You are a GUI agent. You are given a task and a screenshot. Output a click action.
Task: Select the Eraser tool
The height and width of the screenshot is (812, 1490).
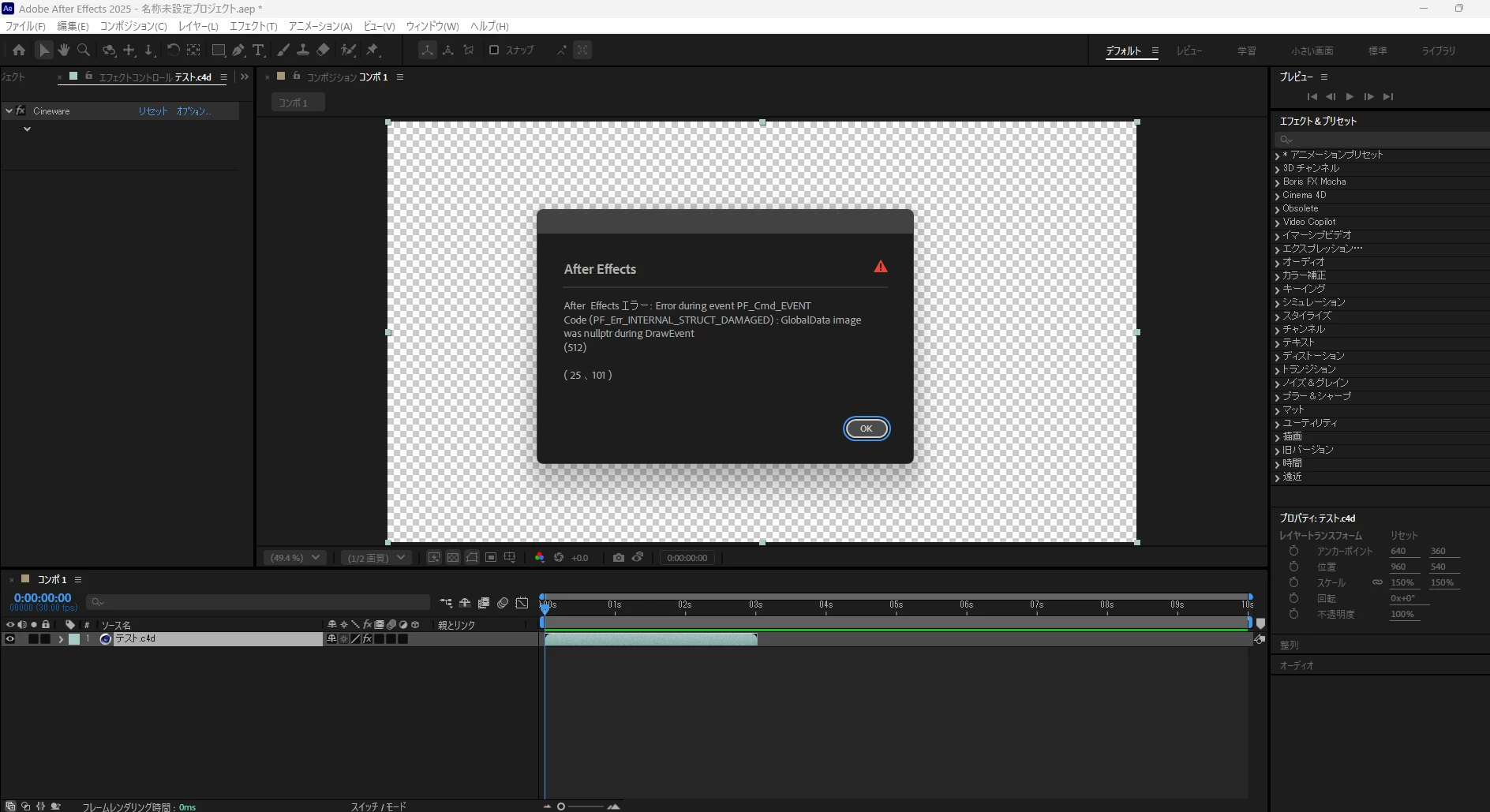[x=323, y=50]
